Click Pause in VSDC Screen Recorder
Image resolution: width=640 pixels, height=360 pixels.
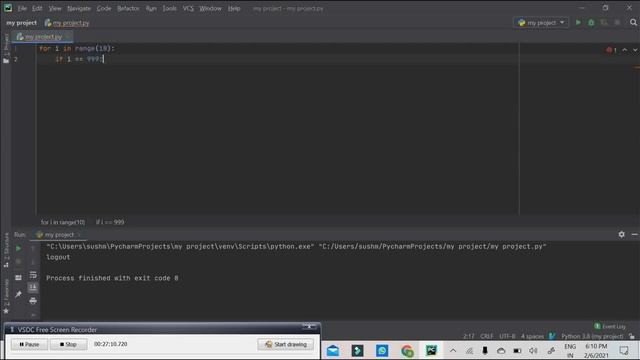point(29,344)
